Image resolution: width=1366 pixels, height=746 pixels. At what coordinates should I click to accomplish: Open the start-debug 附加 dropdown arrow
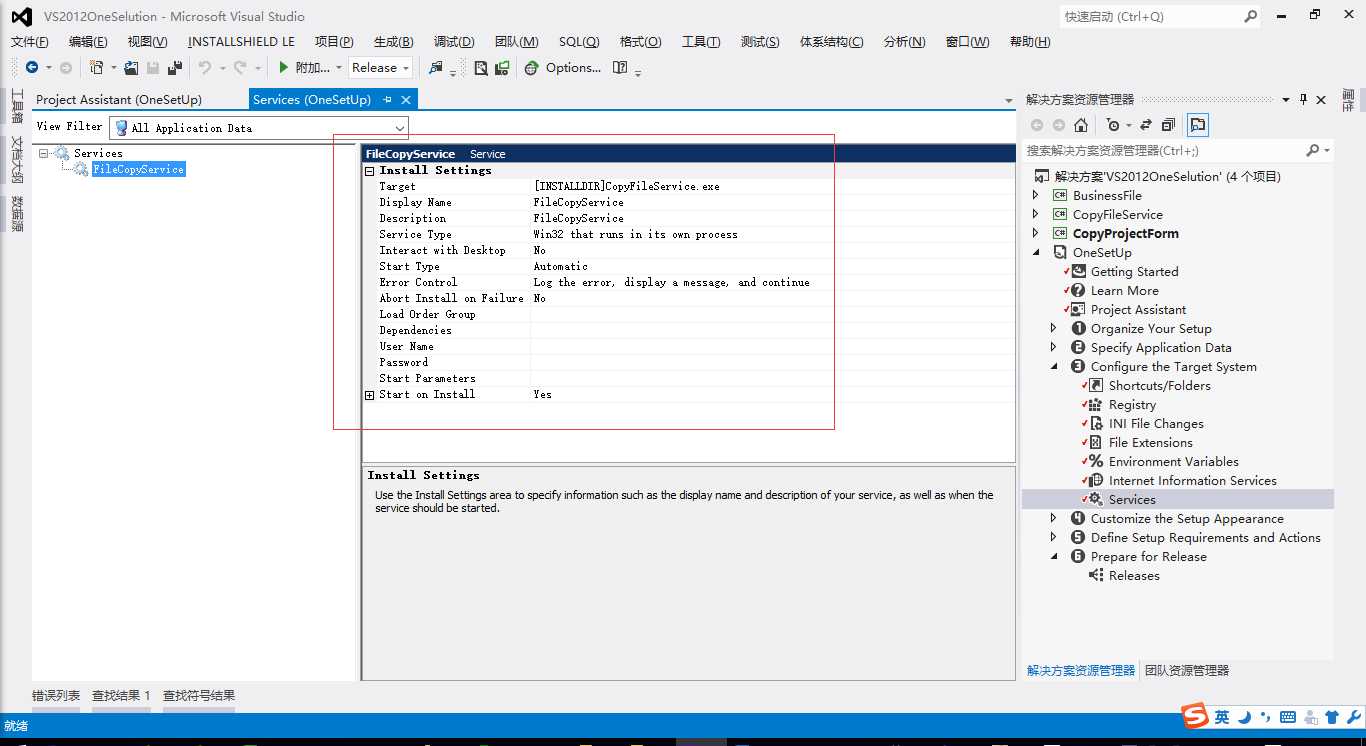[339, 68]
